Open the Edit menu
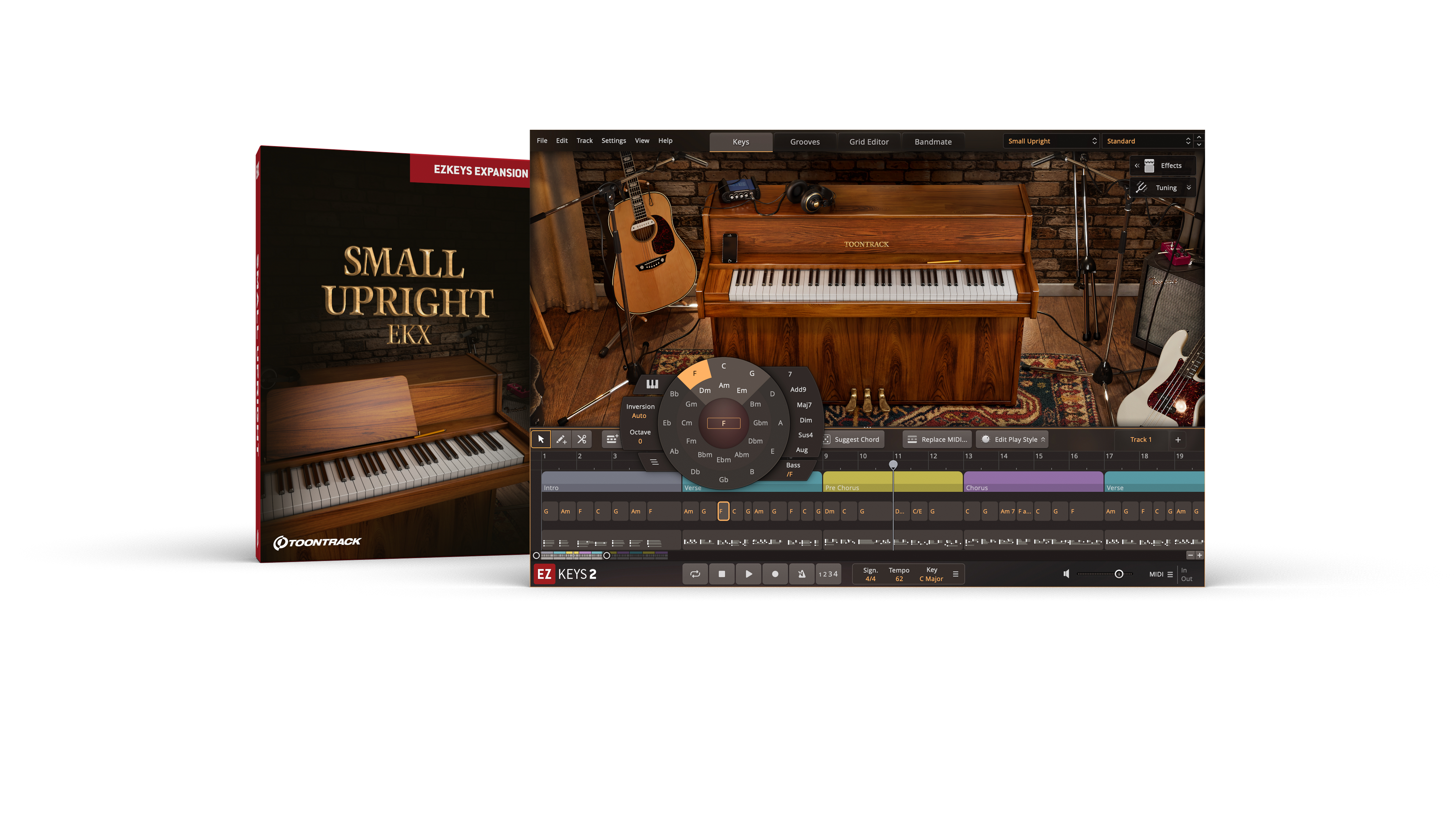This screenshot has width=1456, height=819. pos(561,140)
